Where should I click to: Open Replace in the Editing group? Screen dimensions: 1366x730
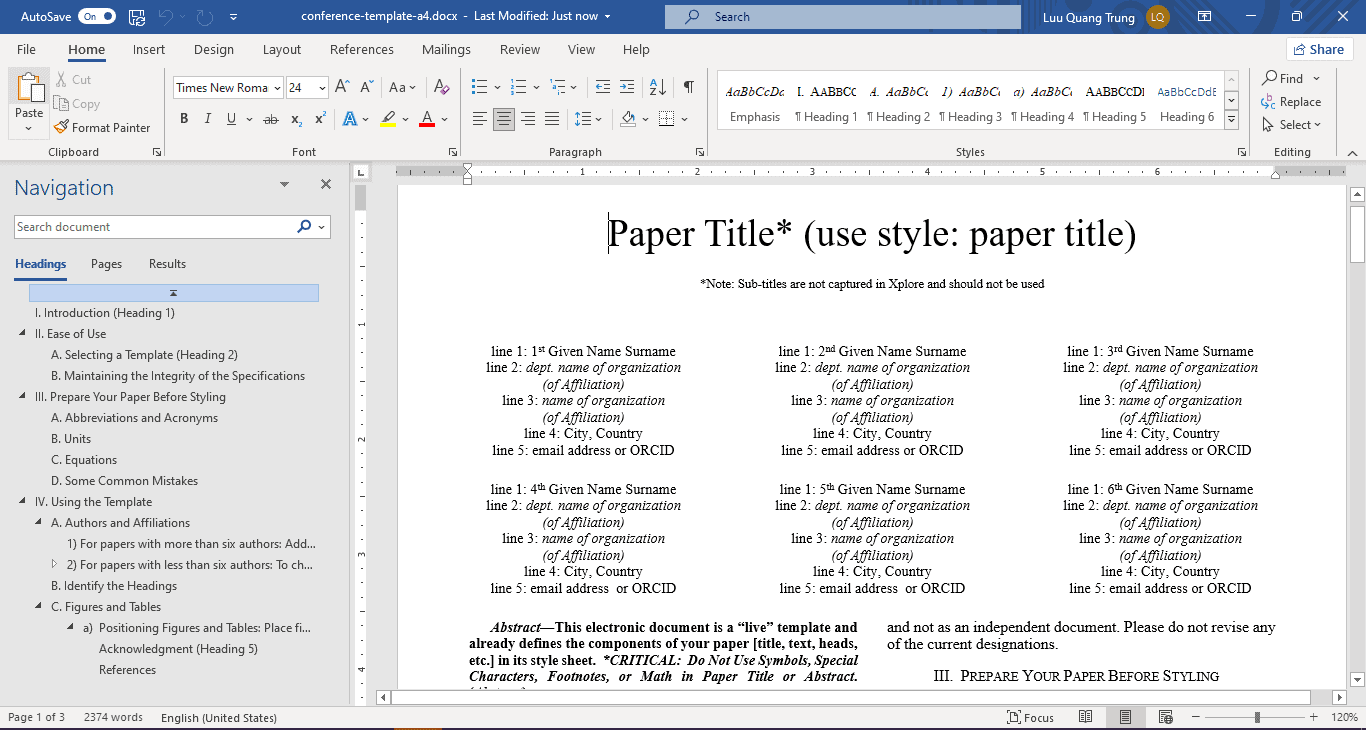tap(1294, 101)
